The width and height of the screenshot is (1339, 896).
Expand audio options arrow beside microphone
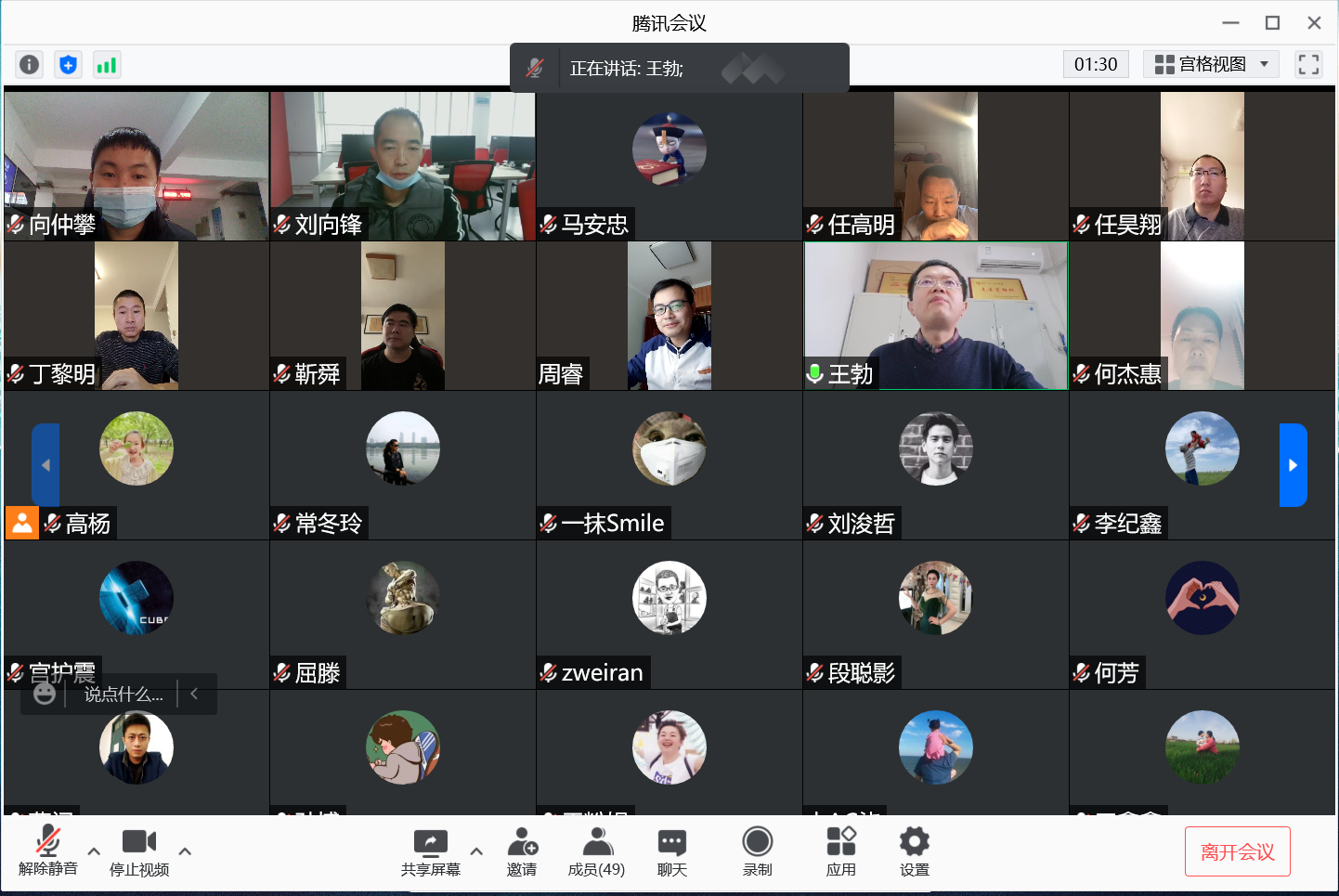(x=94, y=851)
